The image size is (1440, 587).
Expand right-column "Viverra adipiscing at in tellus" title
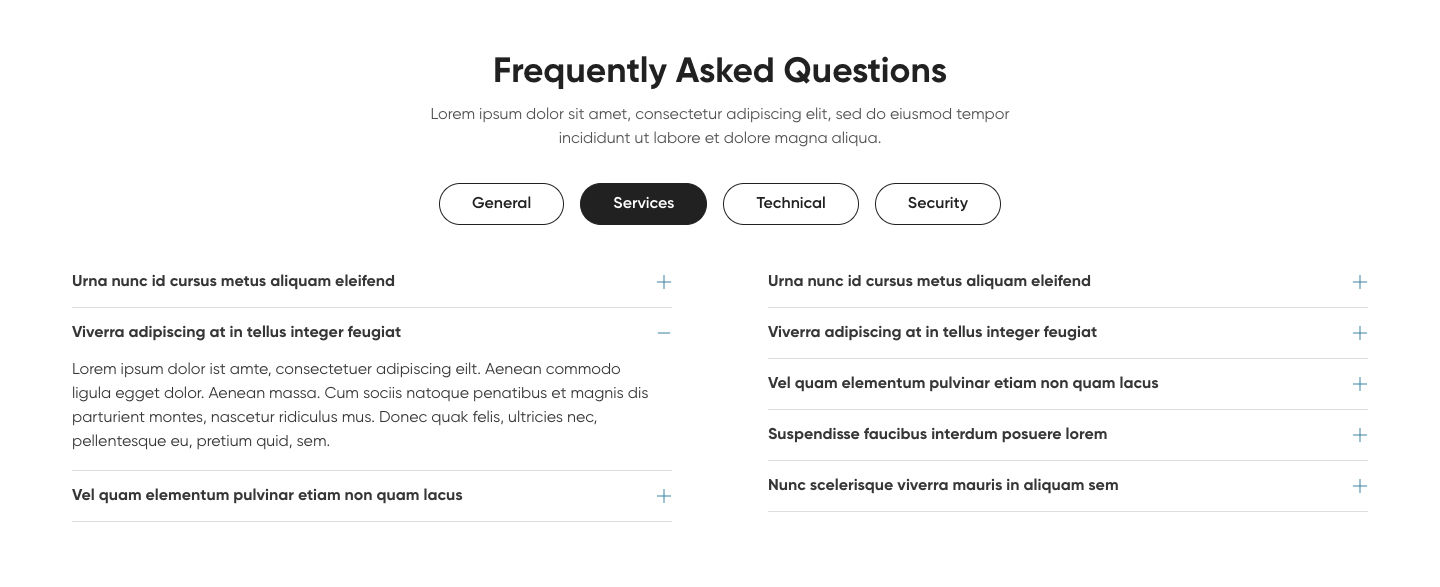pos(932,333)
